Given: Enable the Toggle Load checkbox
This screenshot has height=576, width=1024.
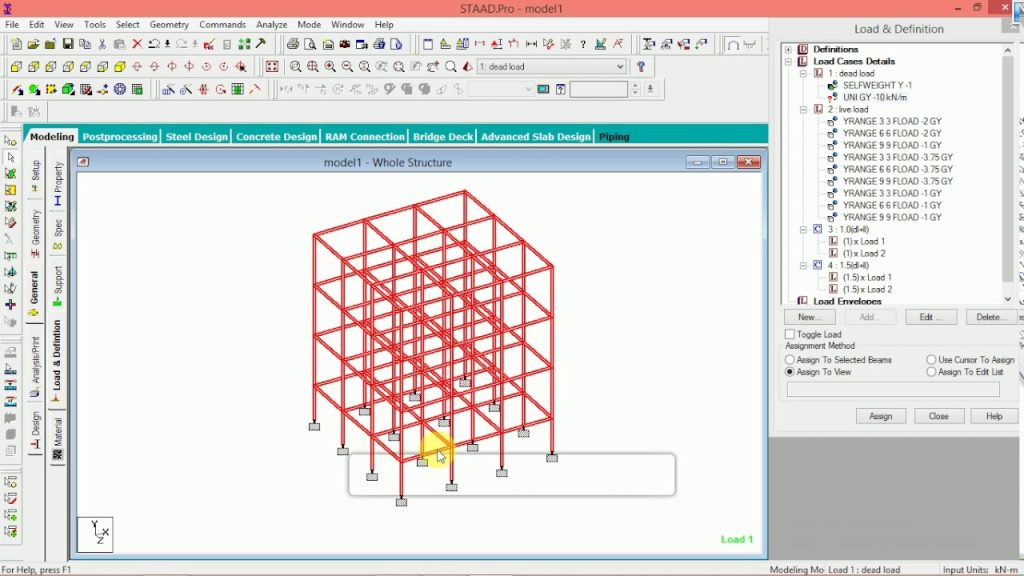Looking at the screenshot, I should [790, 335].
